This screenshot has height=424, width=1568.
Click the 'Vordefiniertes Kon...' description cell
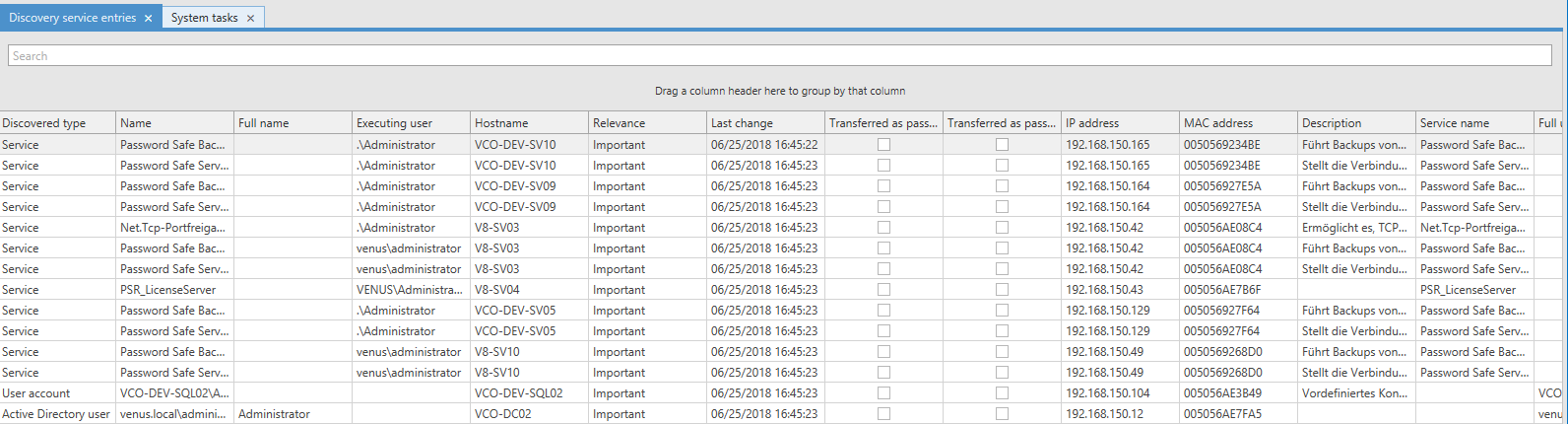[x=1354, y=393]
